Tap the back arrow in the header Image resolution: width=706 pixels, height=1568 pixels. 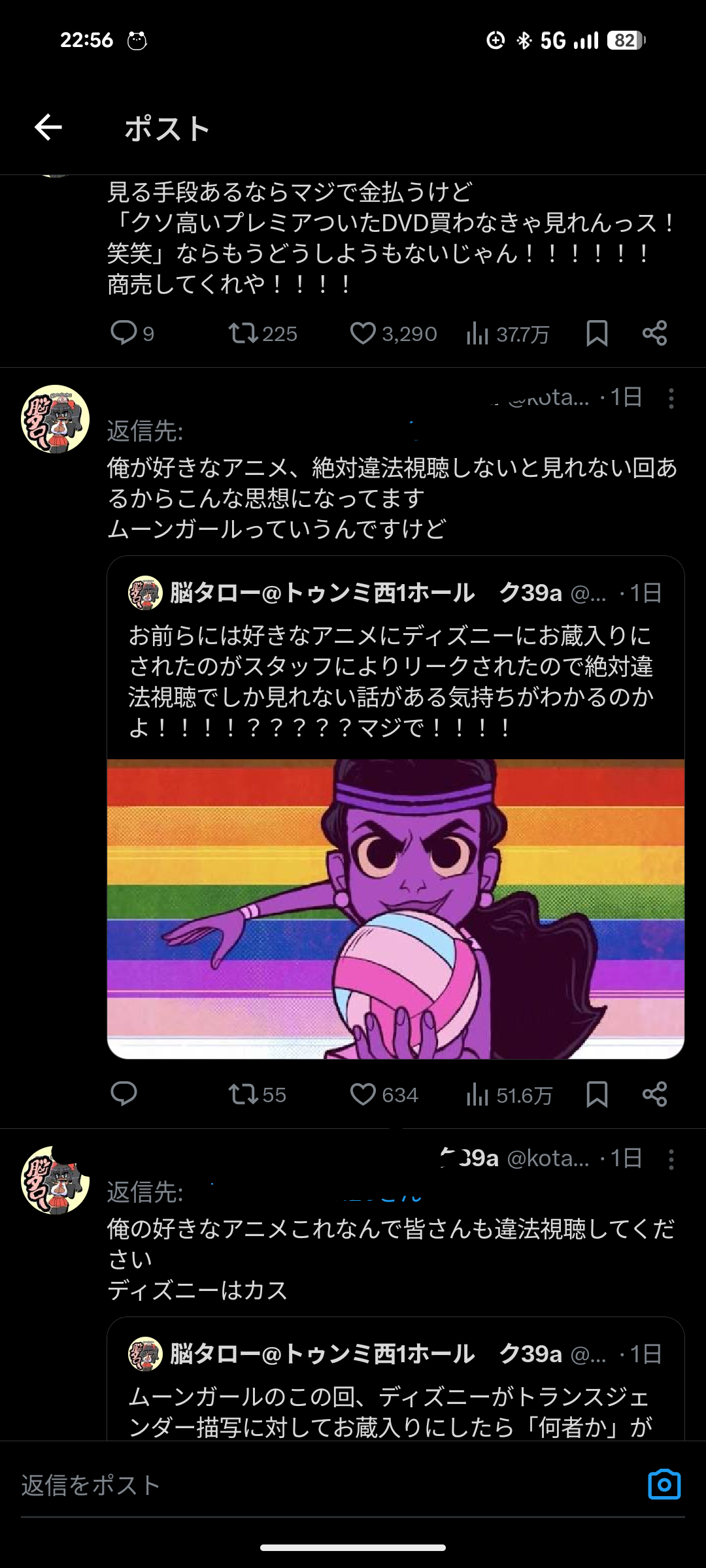(x=48, y=127)
